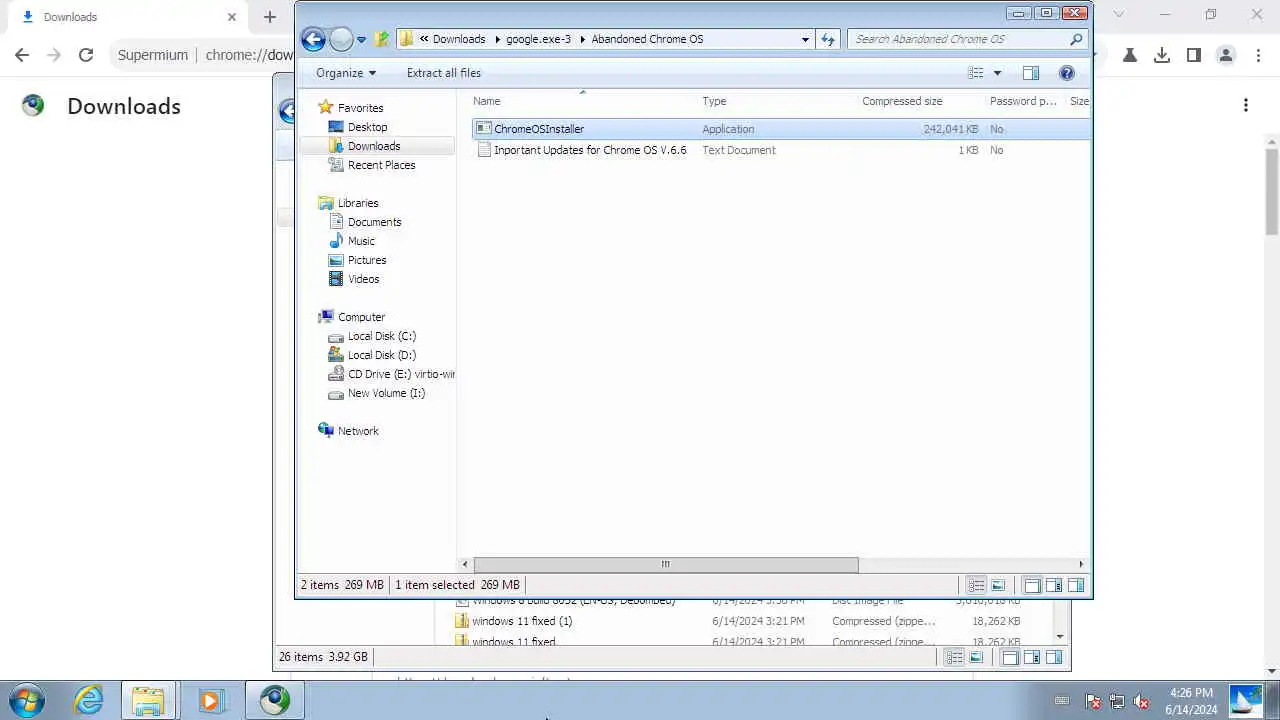
Task: Click the greyed Forward arrow in Explorer
Action: [341, 39]
